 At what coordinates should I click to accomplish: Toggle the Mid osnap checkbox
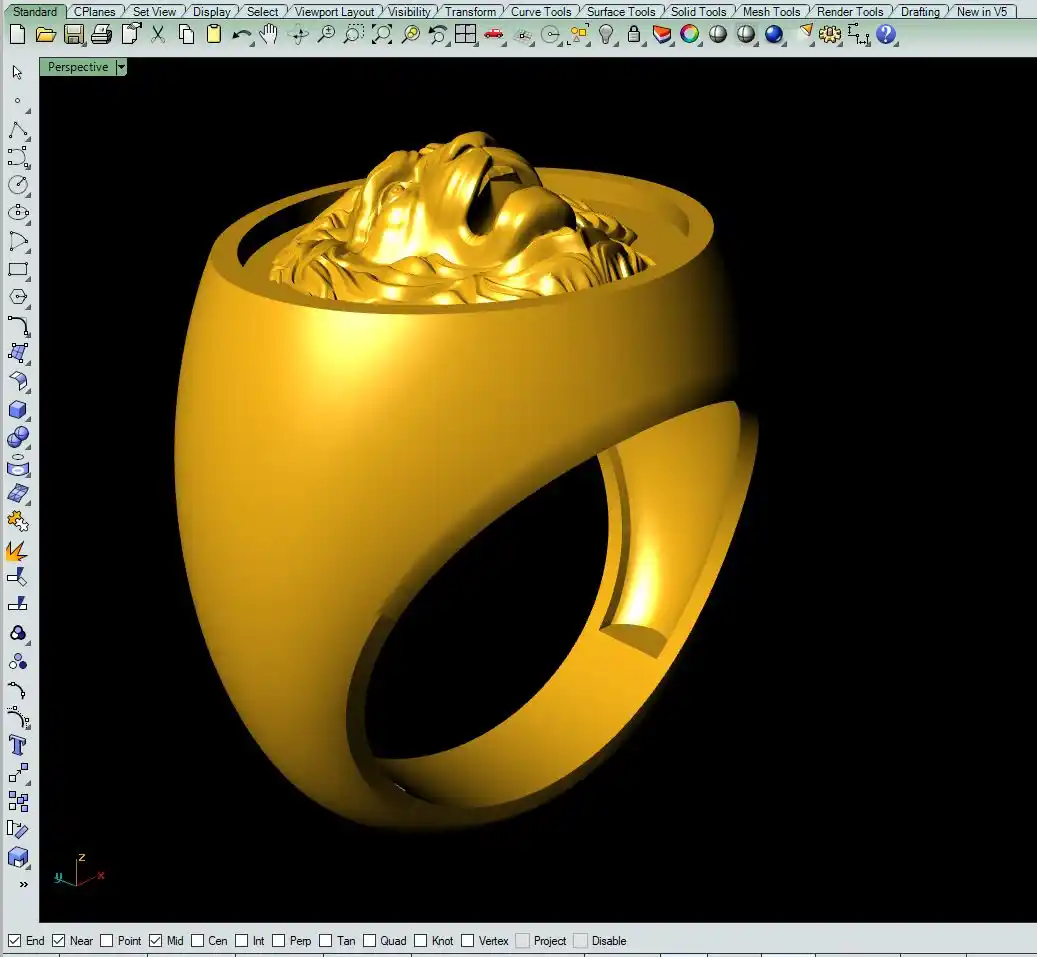coord(156,941)
